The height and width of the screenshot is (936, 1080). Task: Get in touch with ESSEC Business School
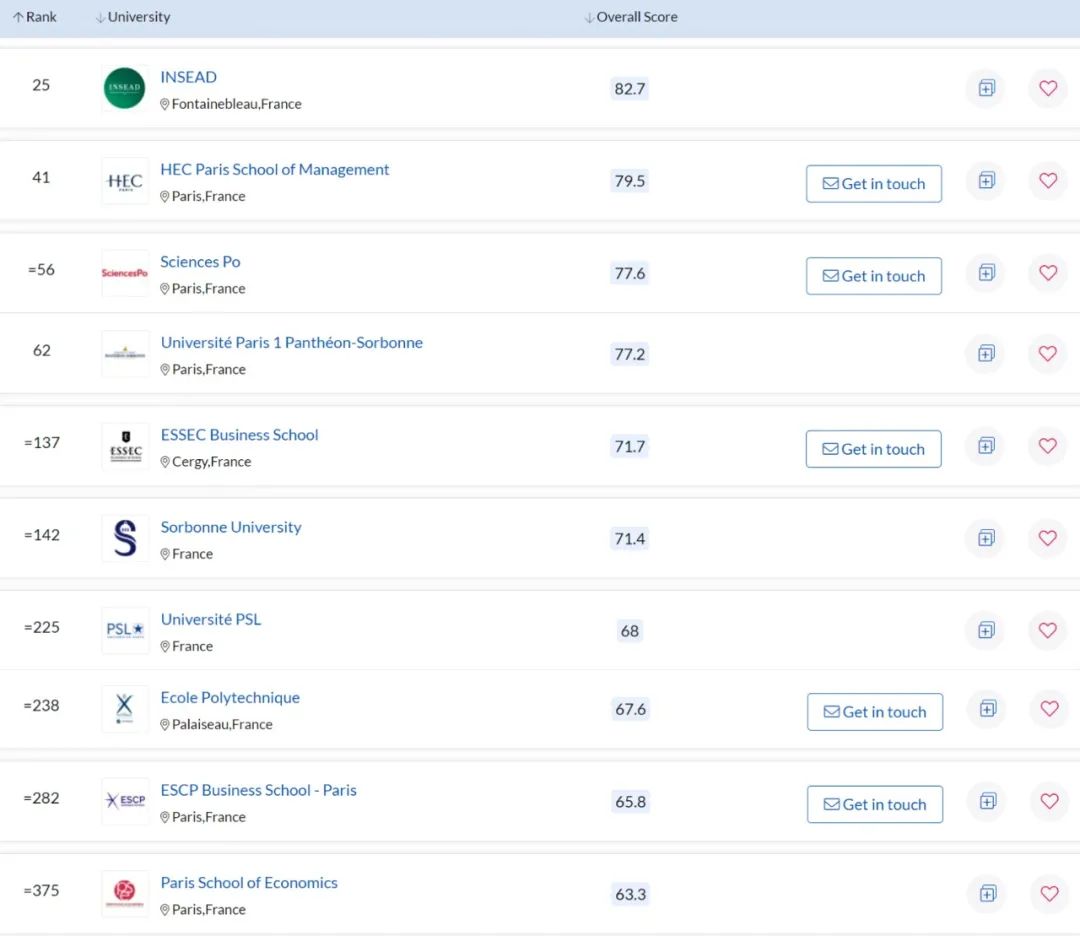(873, 449)
